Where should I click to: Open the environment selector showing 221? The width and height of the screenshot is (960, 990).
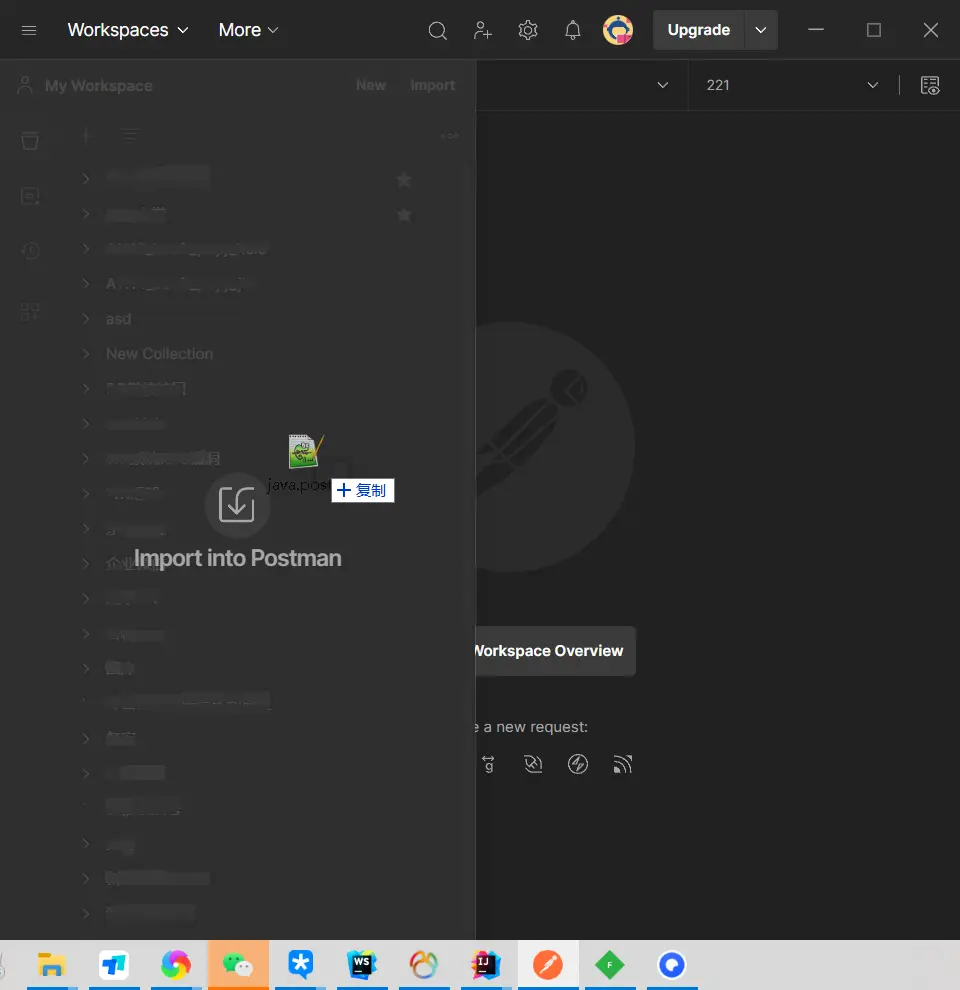[x=792, y=85]
